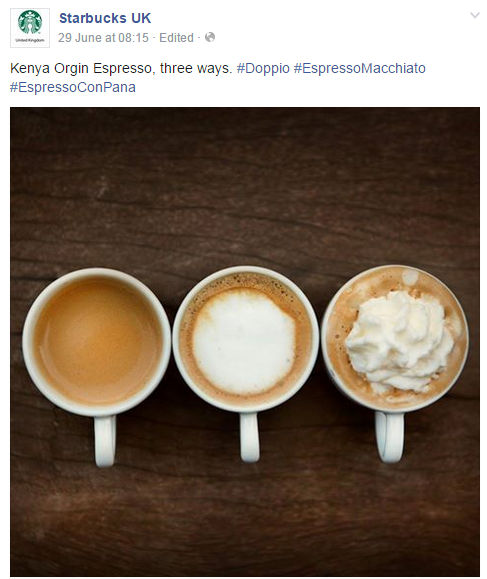
Task: View edit history via the Edited link
Action: click(176, 38)
